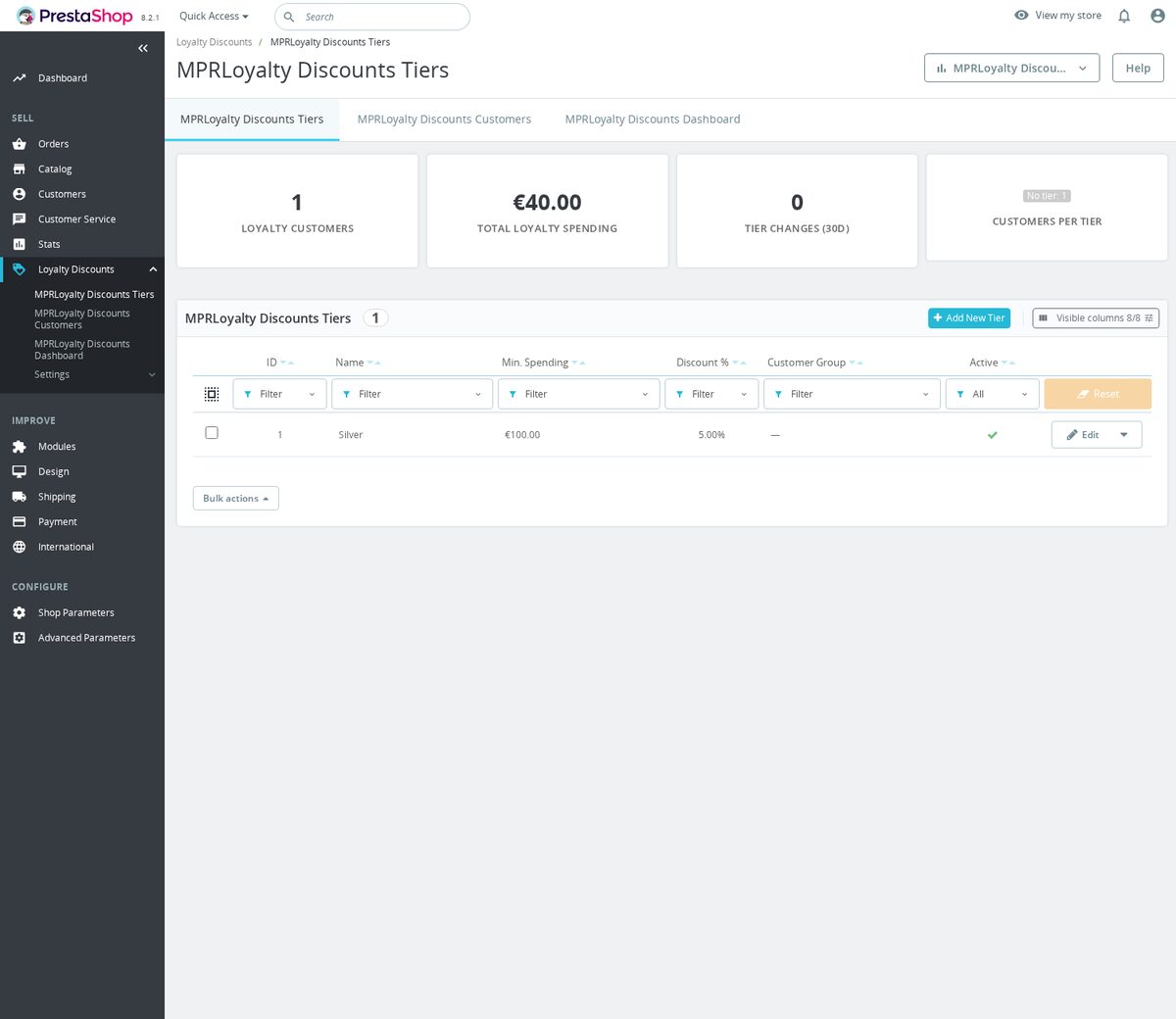The image size is (1176, 1019).
Task: Open Visible columns 8/8 button
Action: click(x=1096, y=318)
